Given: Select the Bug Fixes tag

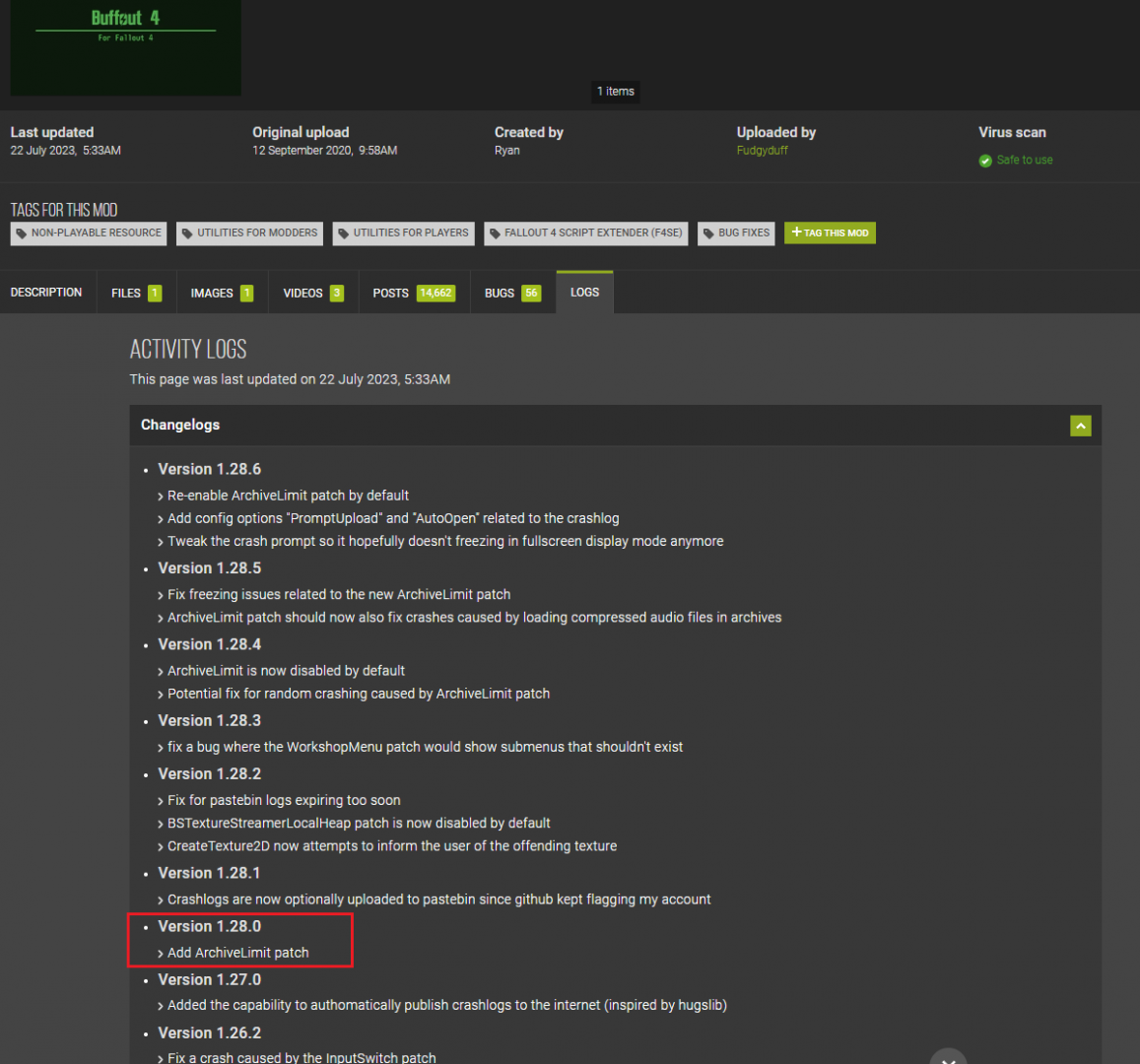Looking at the screenshot, I should pyautogui.click(x=736, y=233).
